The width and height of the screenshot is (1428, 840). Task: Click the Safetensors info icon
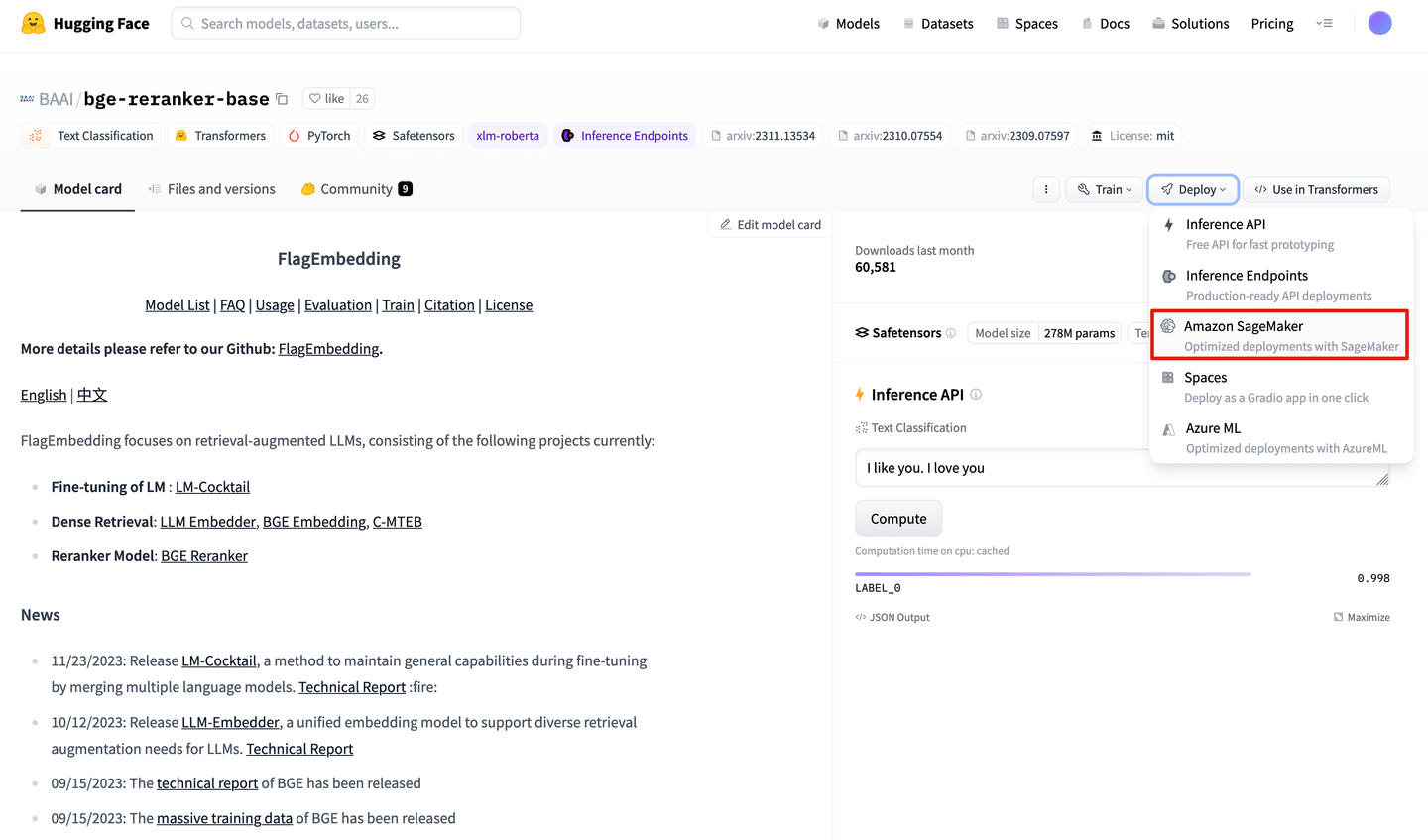(x=951, y=333)
